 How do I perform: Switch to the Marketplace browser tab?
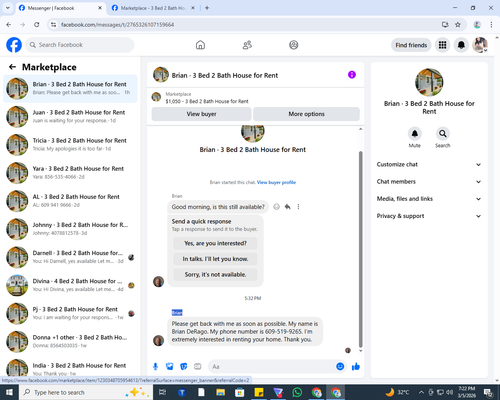153,8
